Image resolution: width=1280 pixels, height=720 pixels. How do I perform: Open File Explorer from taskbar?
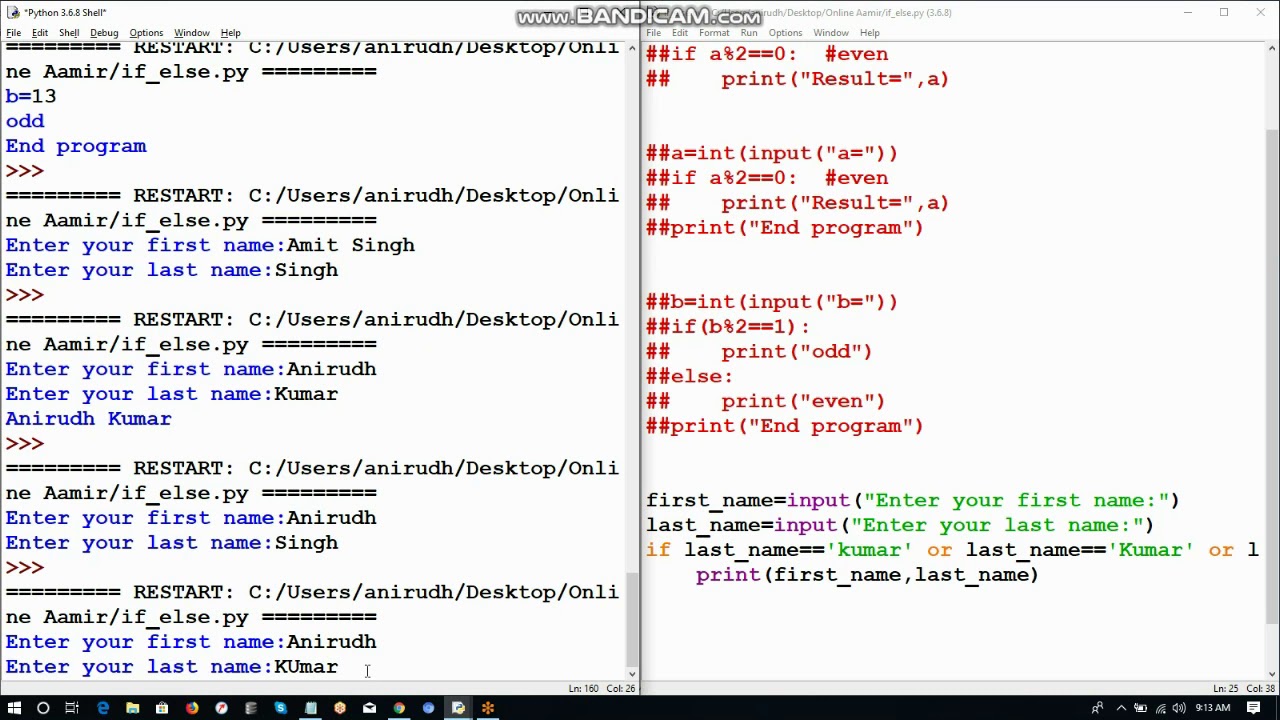point(132,708)
